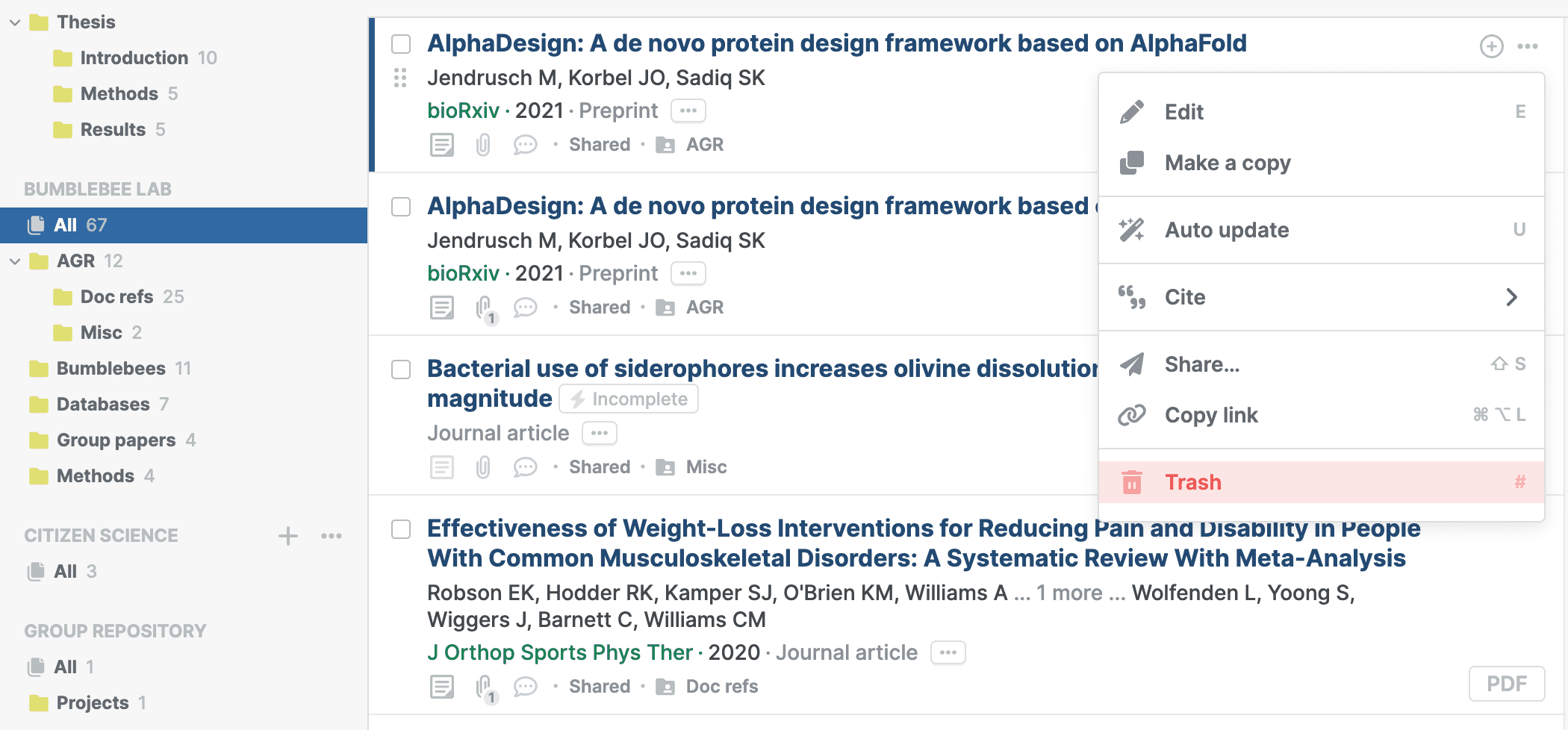Viewport: 1568px width, 730px height.
Task: Click the attachment paperclip on the Bacterial siderophores paper
Action: click(x=483, y=467)
